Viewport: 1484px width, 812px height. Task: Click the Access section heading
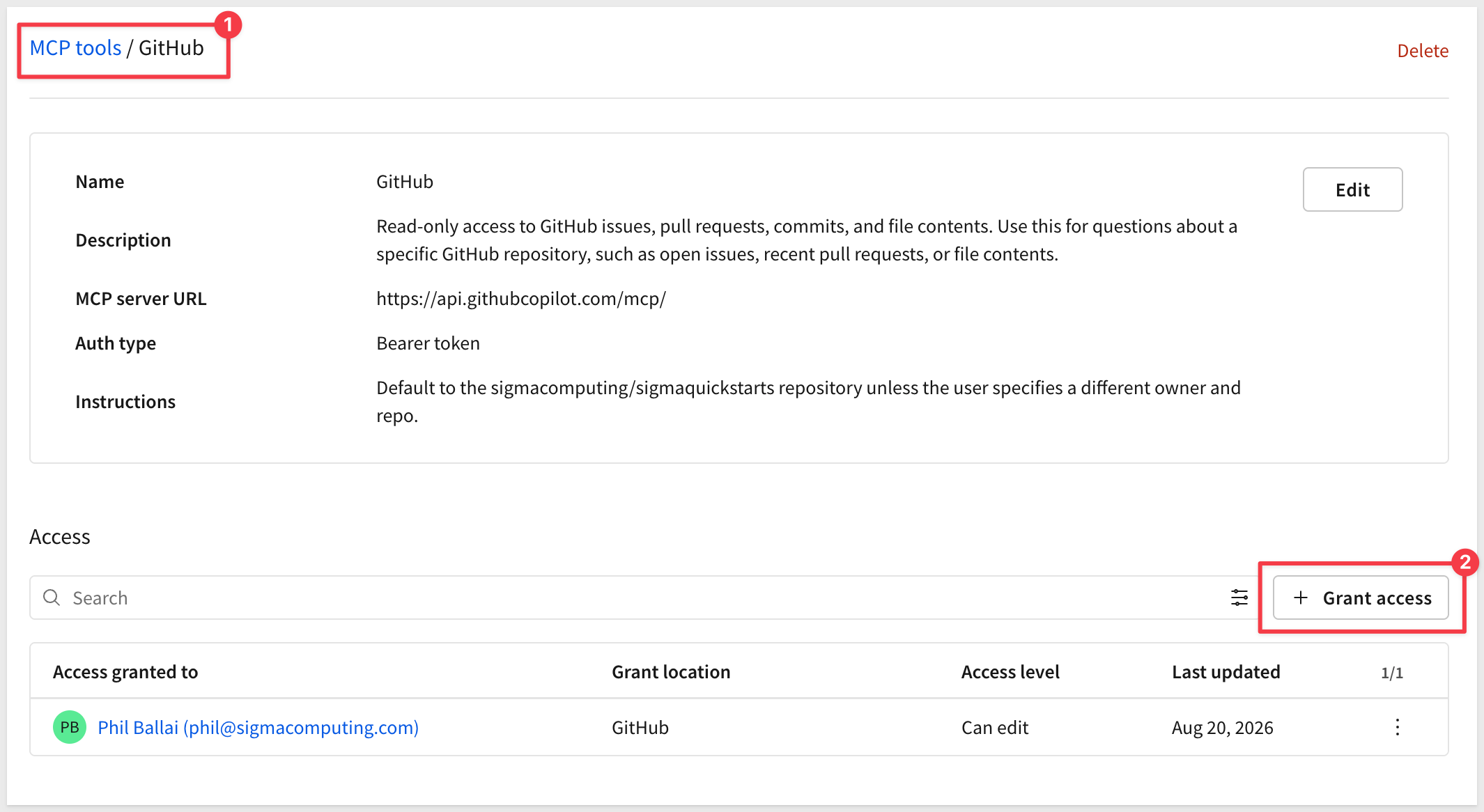point(60,537)
